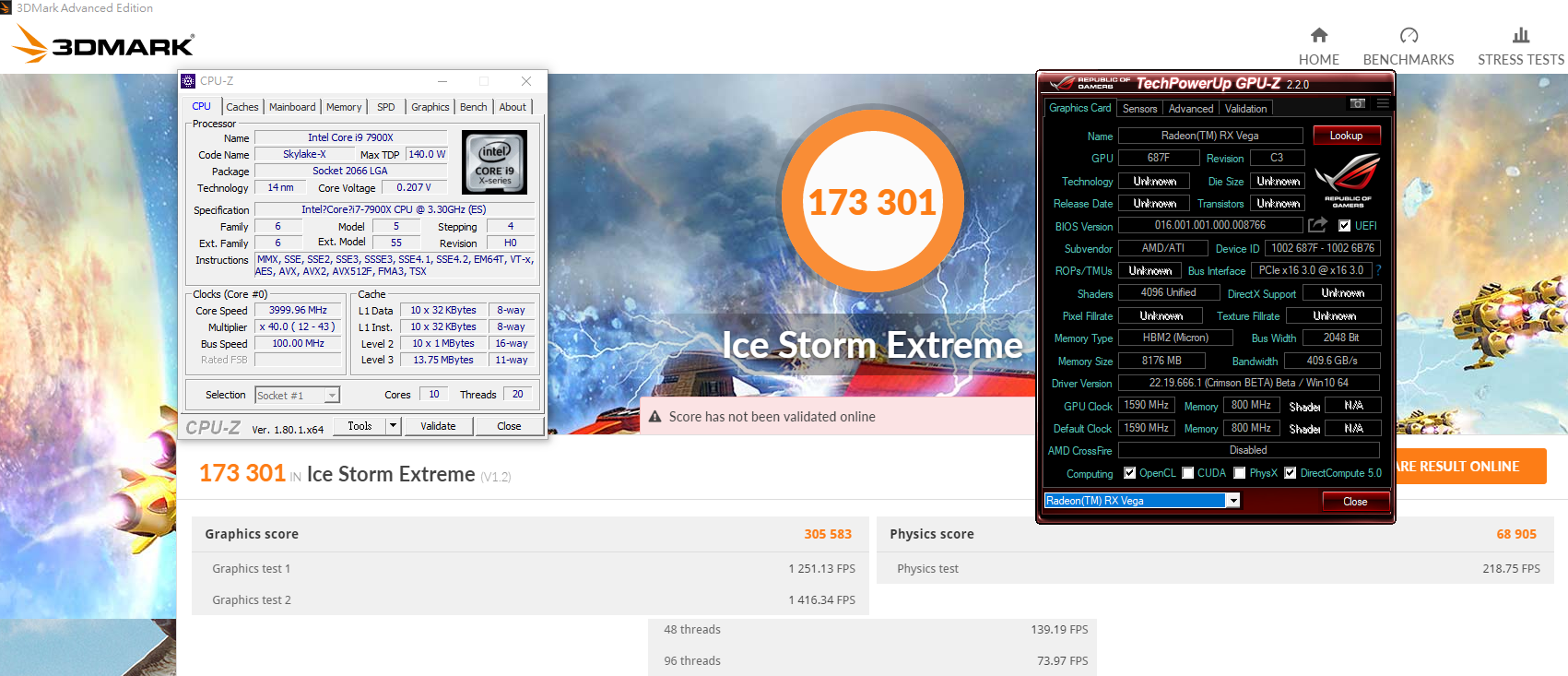Switch to the Caches tab in CPU-Z
This screenshot has width=1568, height=676.
point(242,107)
